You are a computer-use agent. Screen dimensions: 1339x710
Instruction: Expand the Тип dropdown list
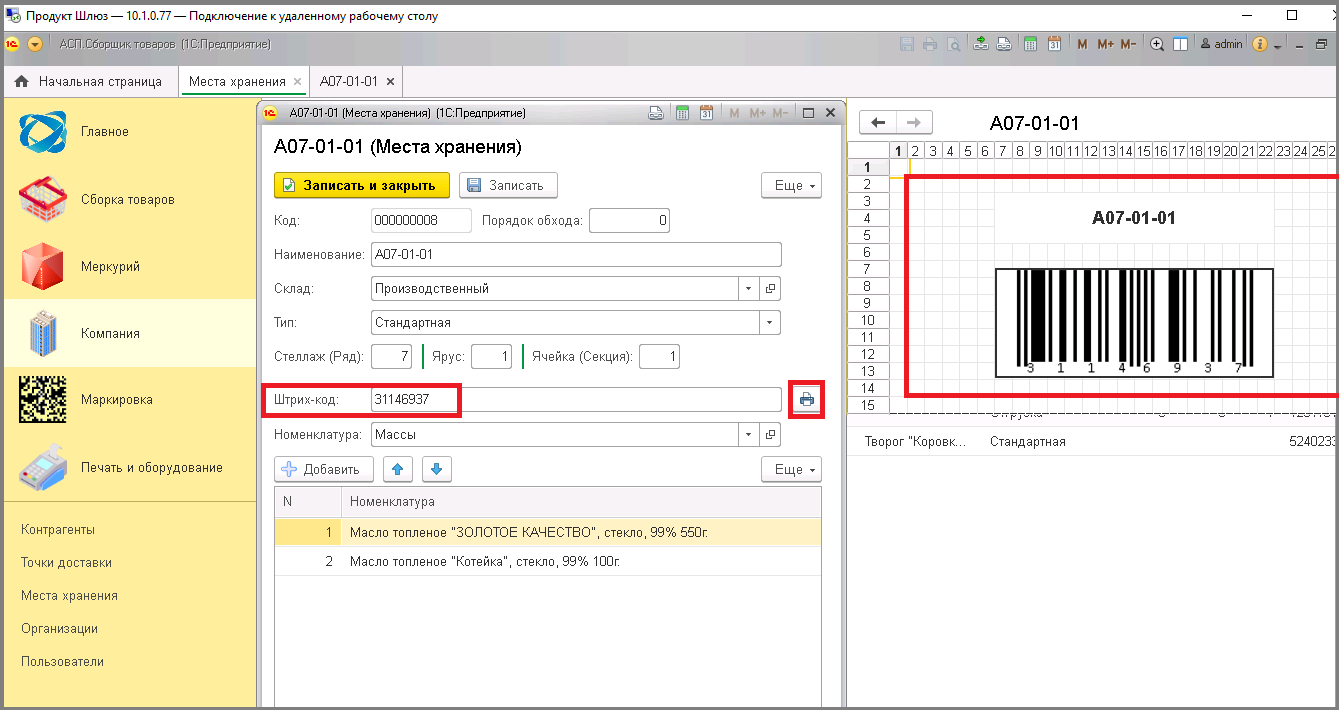tap(770, 323)
